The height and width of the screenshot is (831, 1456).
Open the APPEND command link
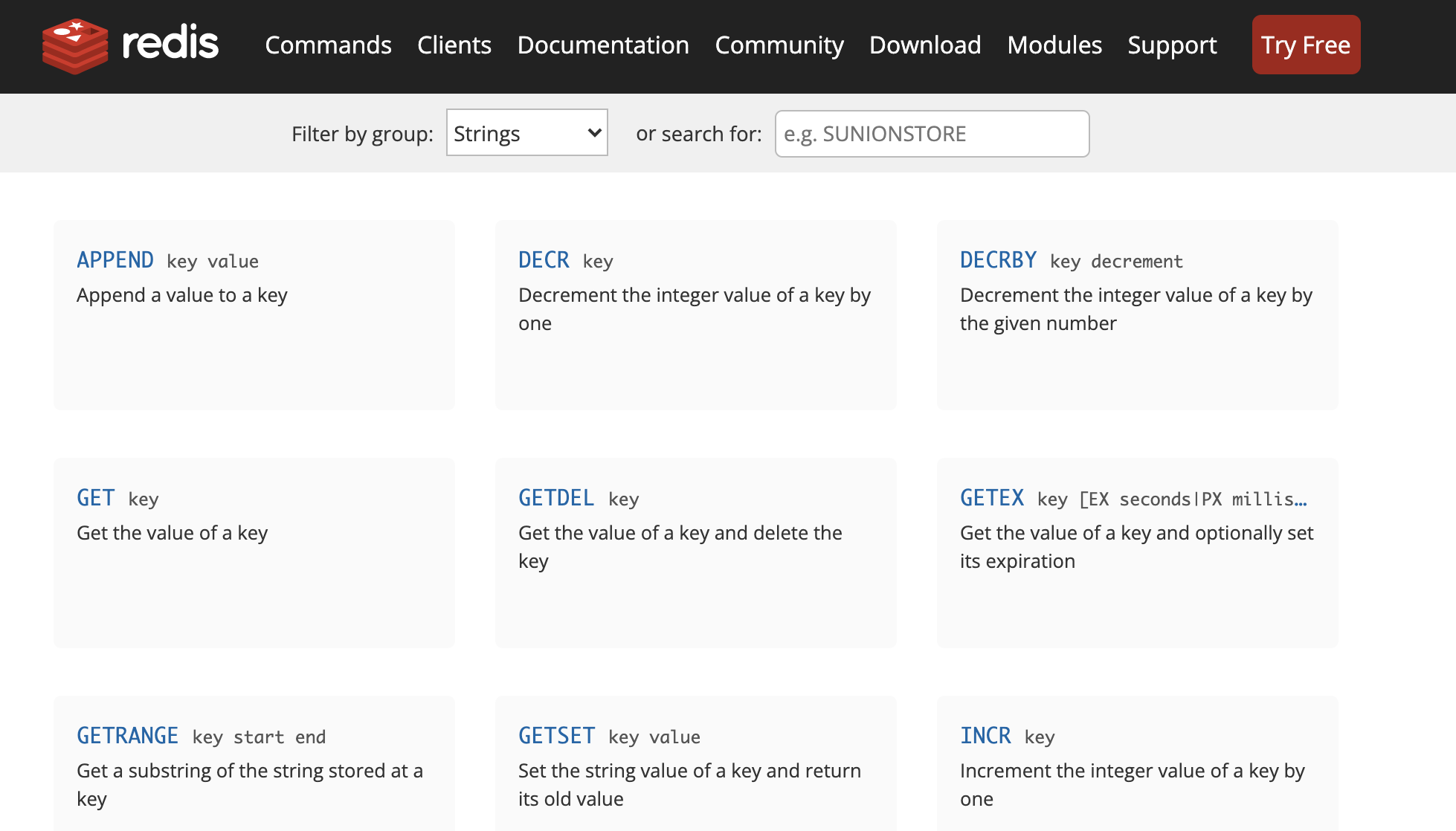pyautogui.click(x=115, y=260)
